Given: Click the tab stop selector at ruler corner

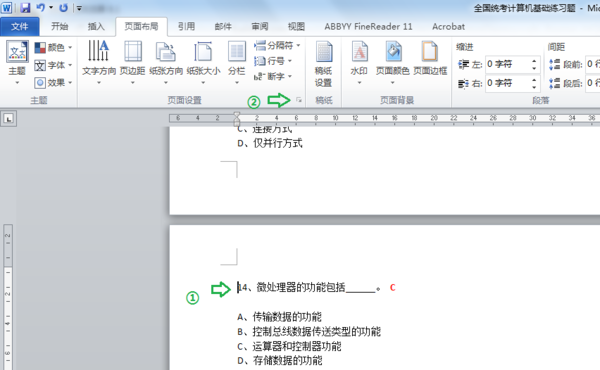Looking at the screenshot, I should point(8,119).
